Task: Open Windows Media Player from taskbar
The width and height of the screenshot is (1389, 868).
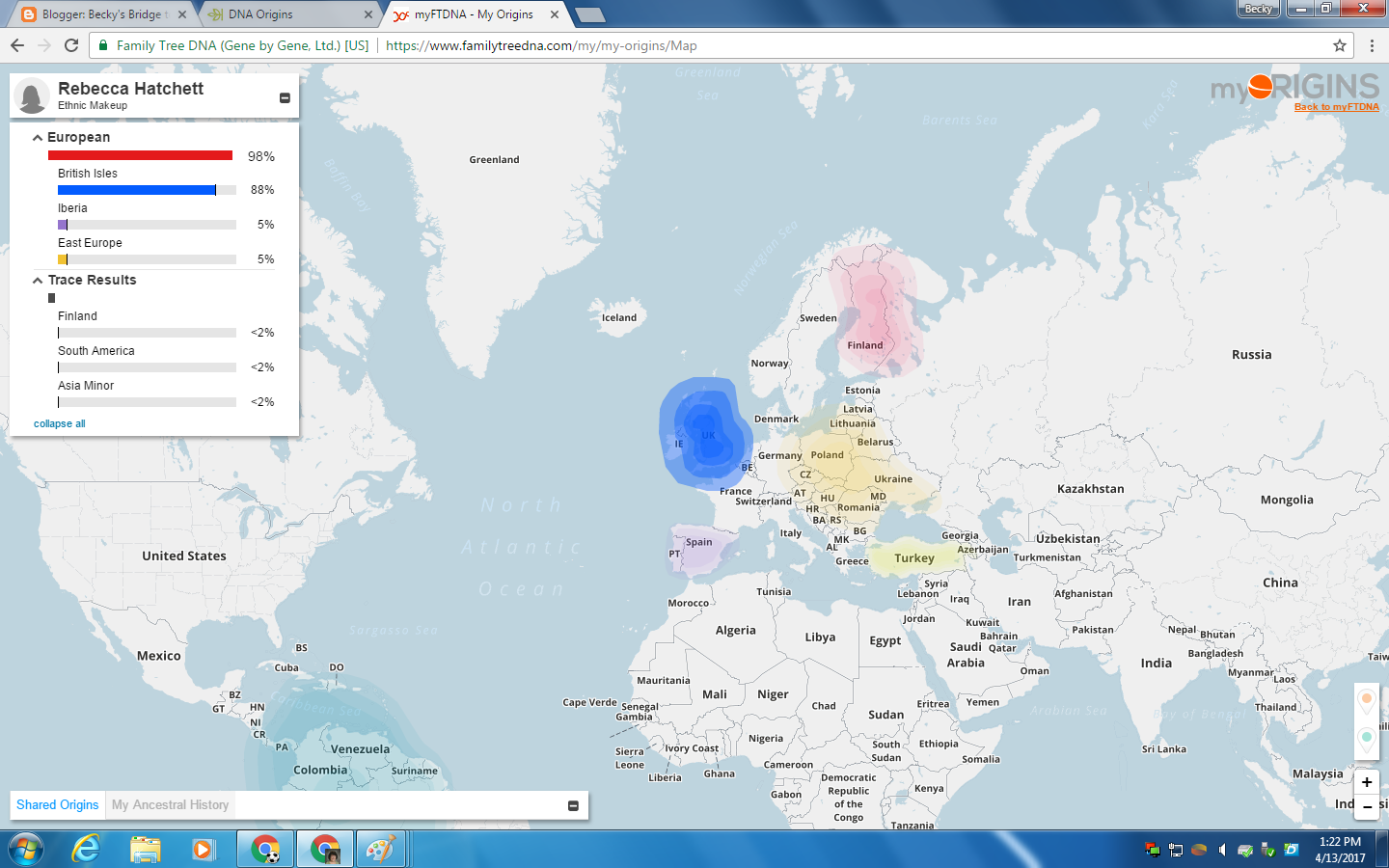Action: click(203, 850)
